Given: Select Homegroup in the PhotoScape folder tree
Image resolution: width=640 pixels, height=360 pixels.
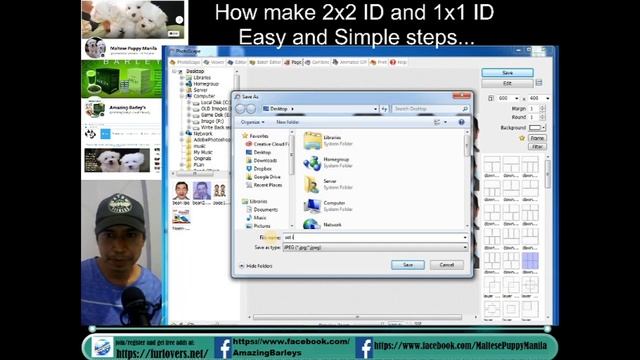Looking at the screenshot, I should pos(206,84).
